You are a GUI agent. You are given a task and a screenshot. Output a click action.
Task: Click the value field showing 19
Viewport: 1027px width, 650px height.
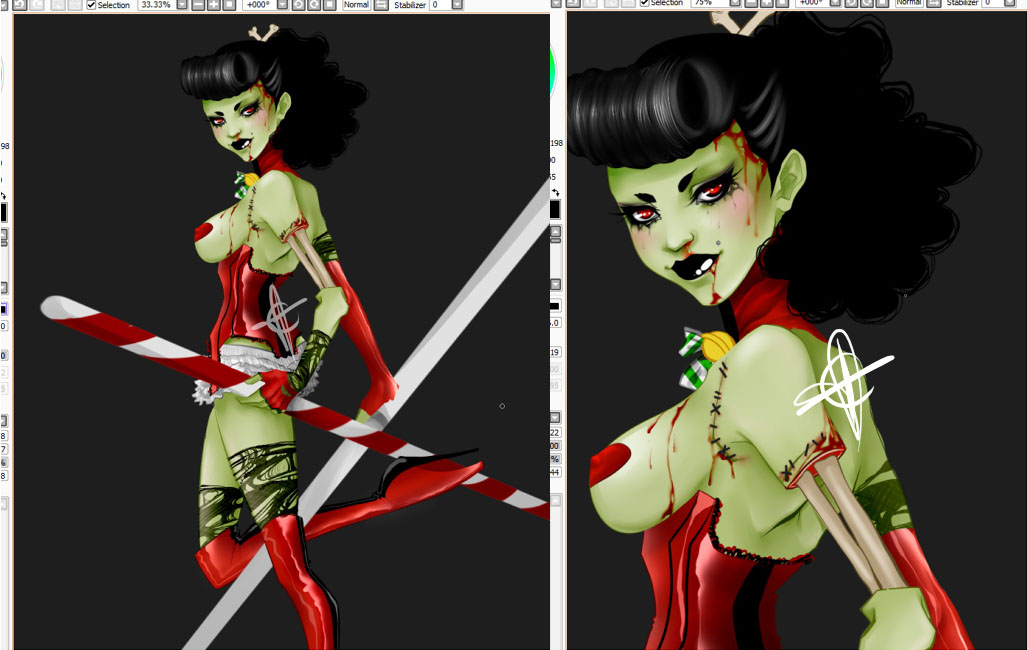point(555,352)
